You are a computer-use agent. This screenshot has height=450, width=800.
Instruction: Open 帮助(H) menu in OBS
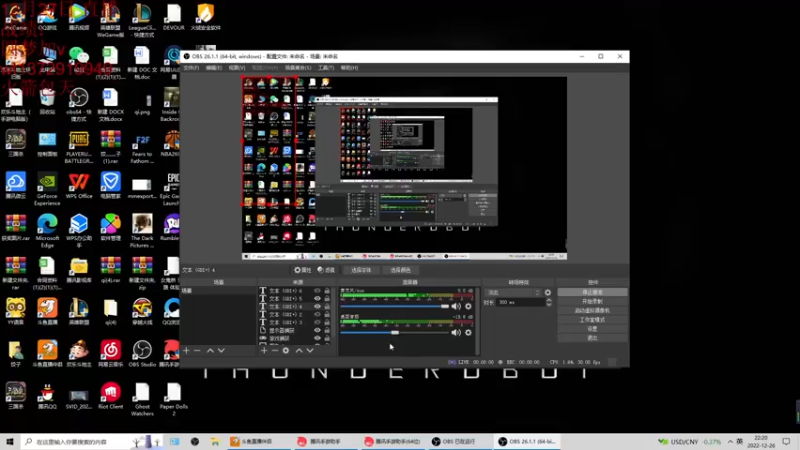pyautogui.click(x=349, y=68)
